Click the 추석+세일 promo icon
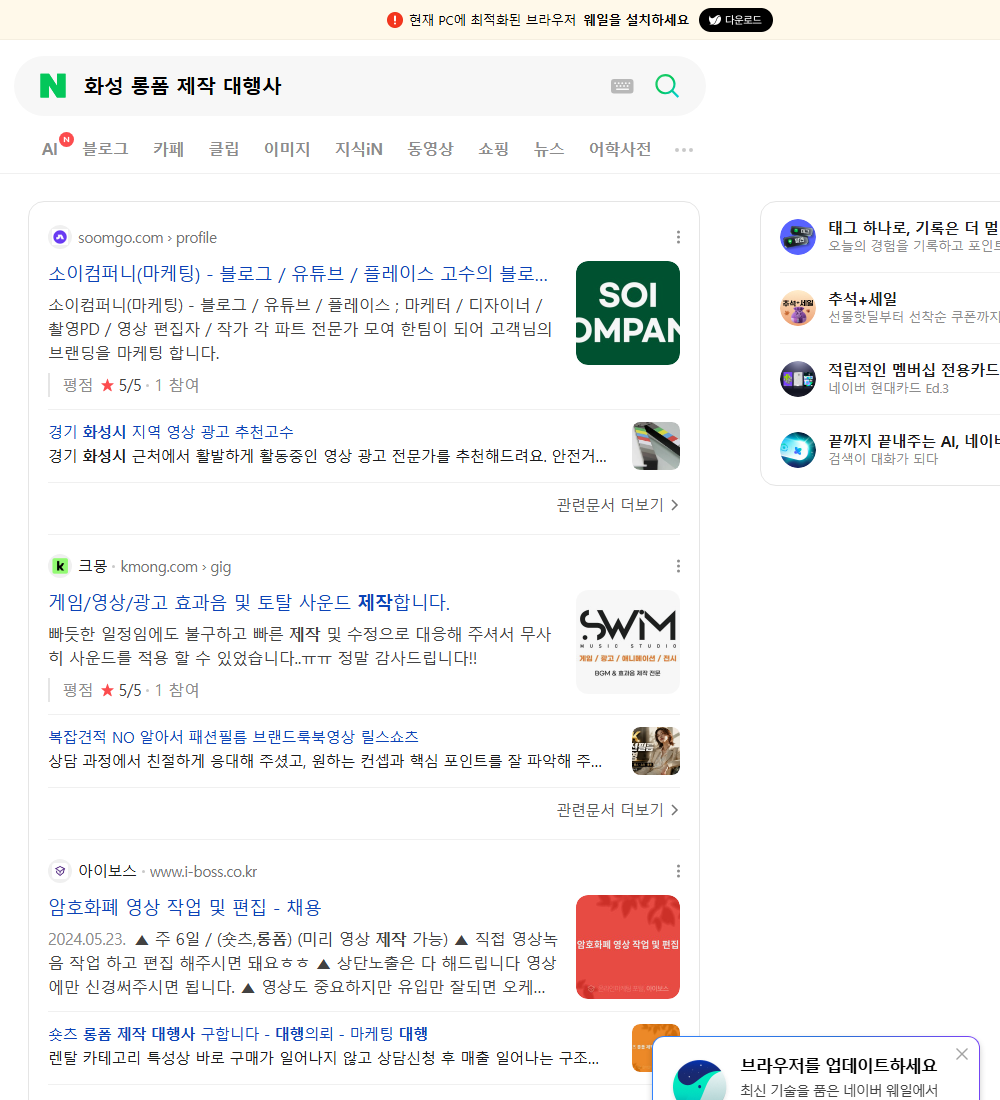Viewport: 1000px width, 1100px height. 798,308
